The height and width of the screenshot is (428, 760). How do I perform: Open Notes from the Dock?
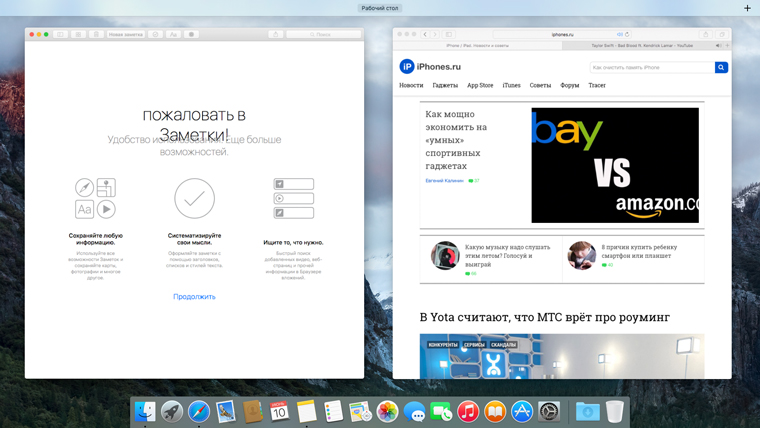pos(306,412)
